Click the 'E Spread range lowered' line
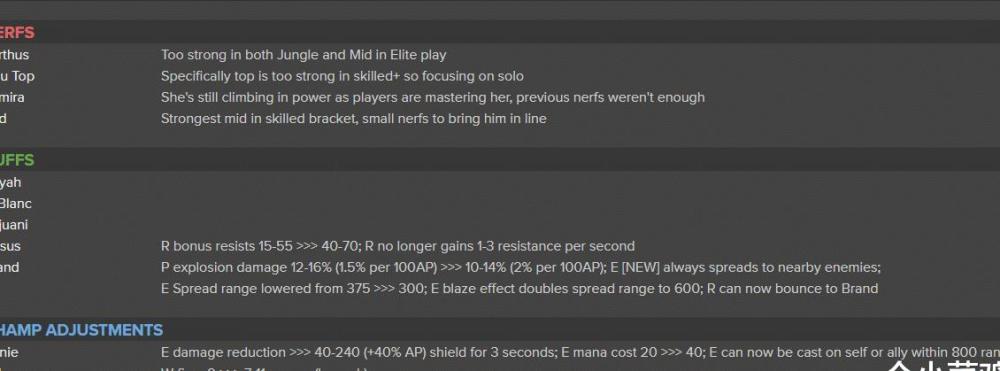Screen dimensions: 1000x371 [519, 289]
